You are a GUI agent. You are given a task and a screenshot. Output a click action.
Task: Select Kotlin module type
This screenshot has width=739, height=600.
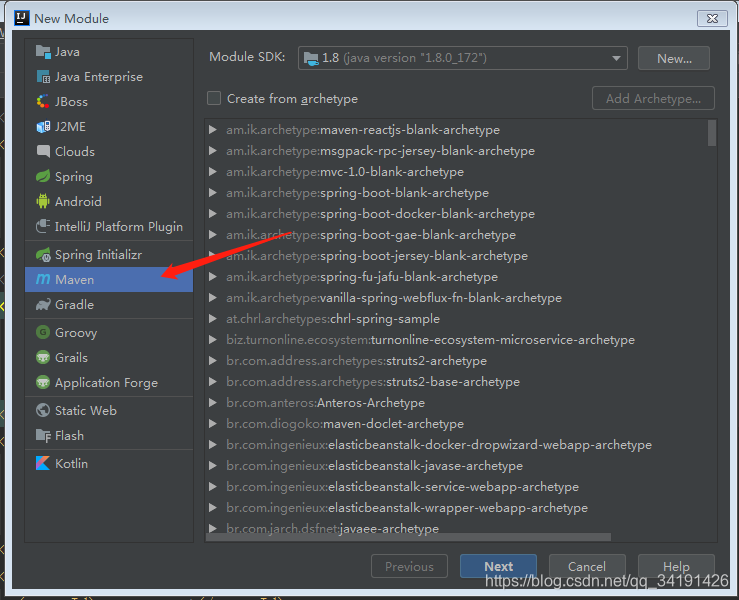109,463
